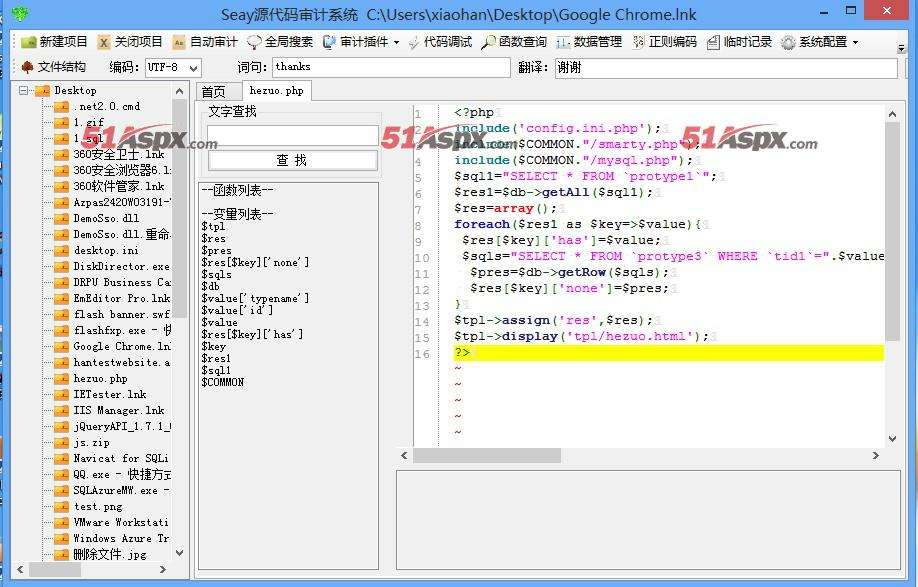Click $COMMON in the variable list
This screenshot has height=587, width=918.
(222, 382)
